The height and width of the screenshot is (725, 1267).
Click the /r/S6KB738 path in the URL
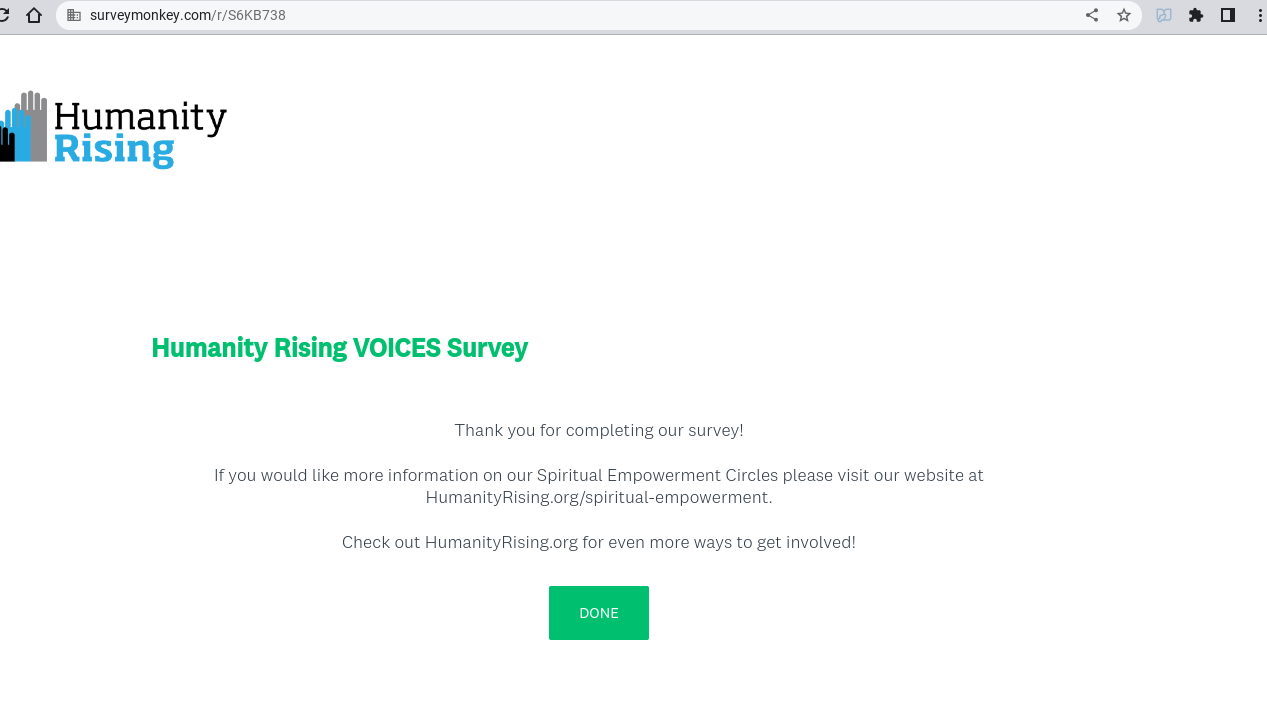click(249, 15)
